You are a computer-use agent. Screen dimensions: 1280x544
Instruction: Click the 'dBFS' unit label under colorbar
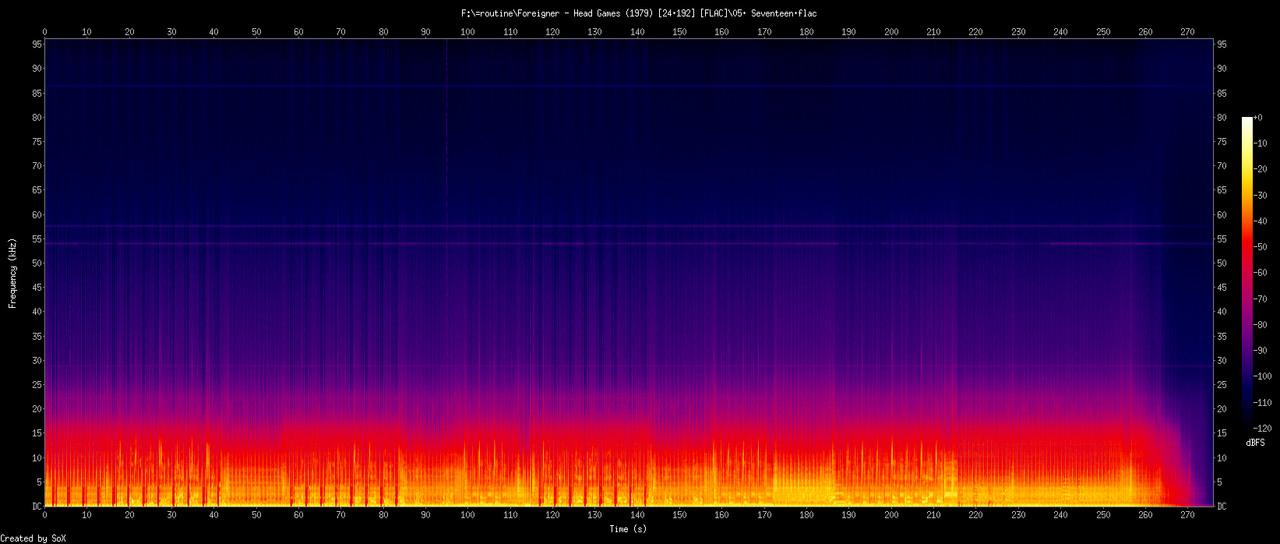1256,441
